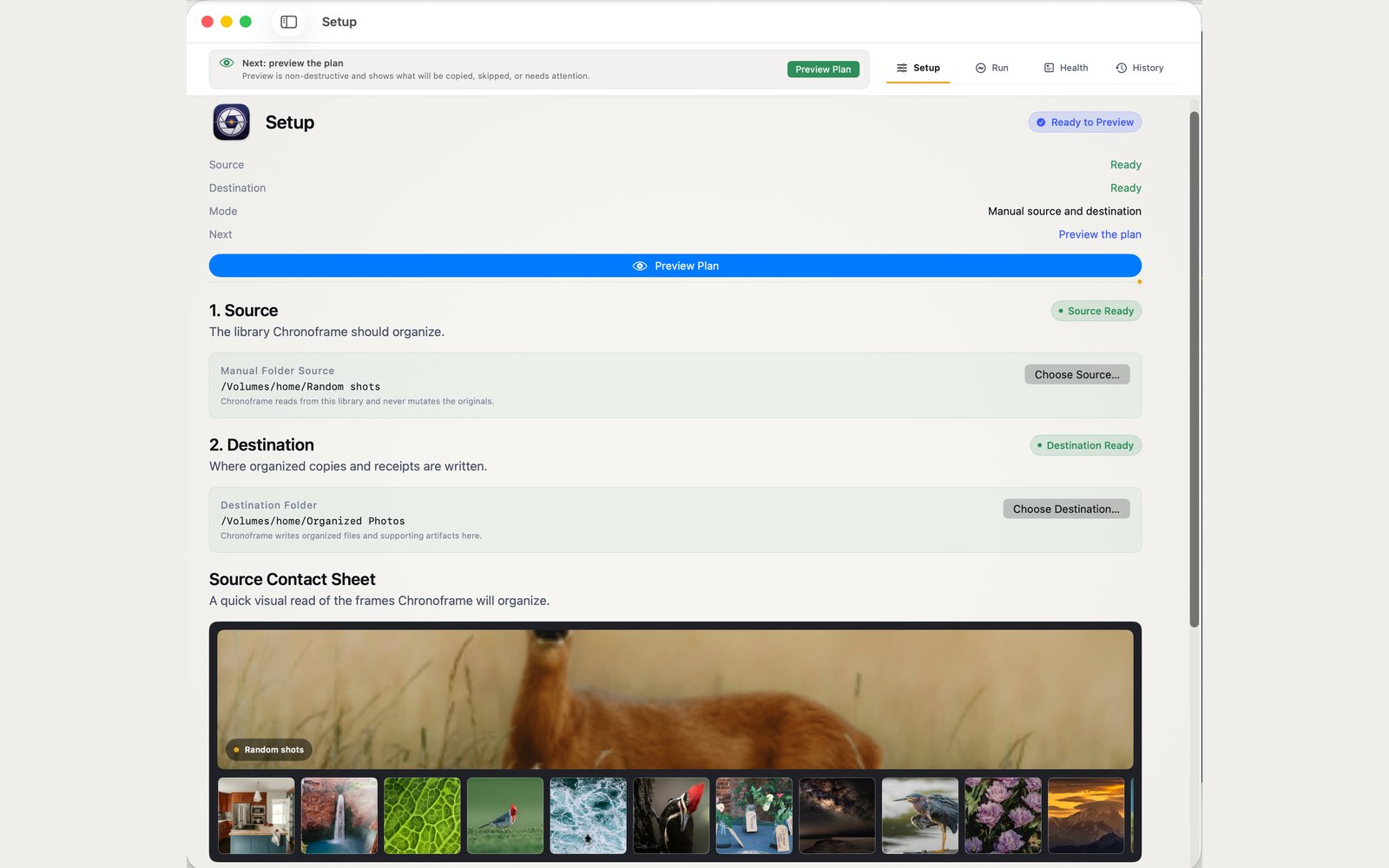Select the waterfall thumbnail
Viewport: 1389px width, 868px height.
339,815
